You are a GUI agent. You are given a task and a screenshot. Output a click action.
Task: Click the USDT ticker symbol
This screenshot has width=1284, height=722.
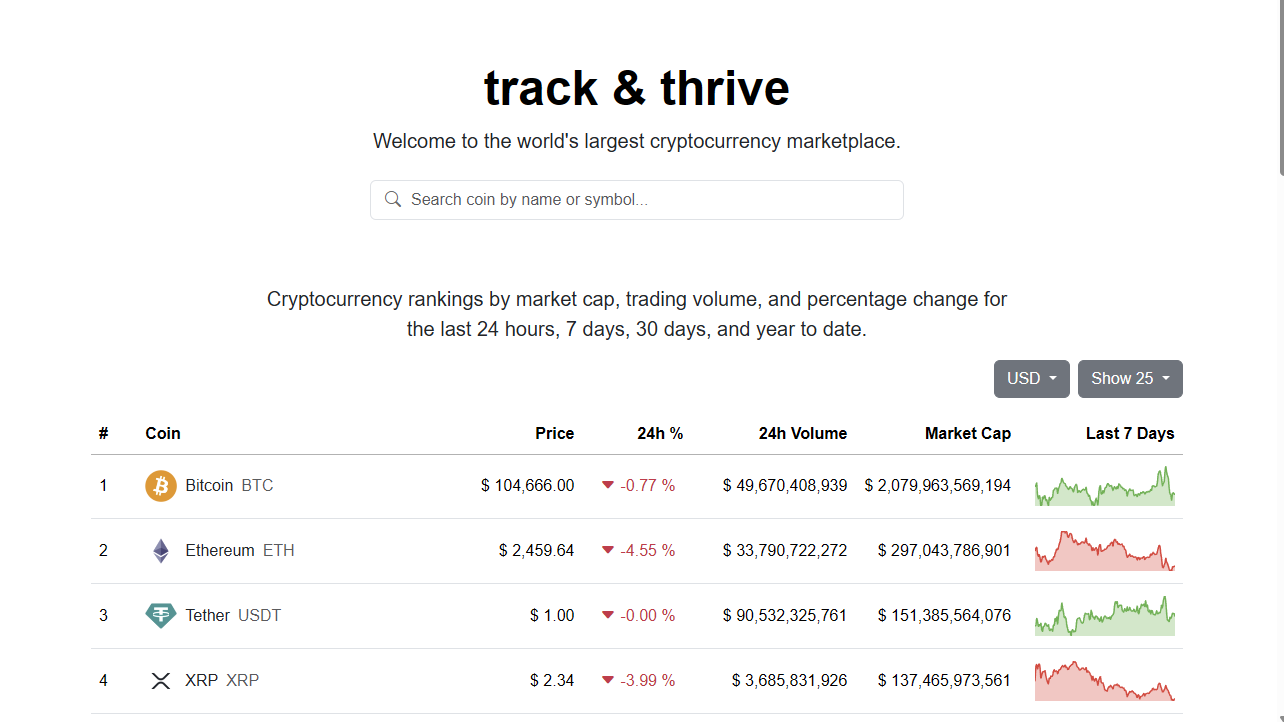[260, 616]
